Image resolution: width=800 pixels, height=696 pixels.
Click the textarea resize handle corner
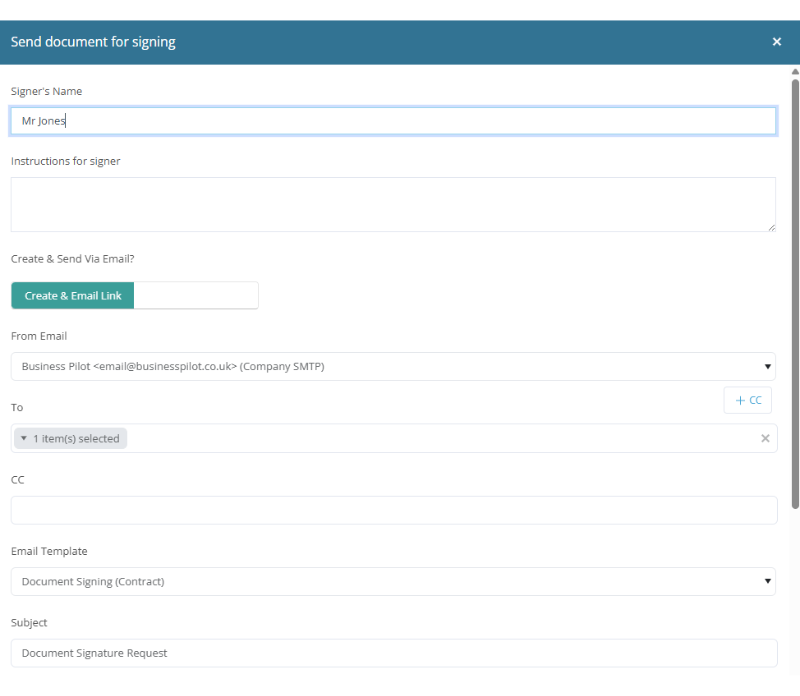tap(771, 228)
